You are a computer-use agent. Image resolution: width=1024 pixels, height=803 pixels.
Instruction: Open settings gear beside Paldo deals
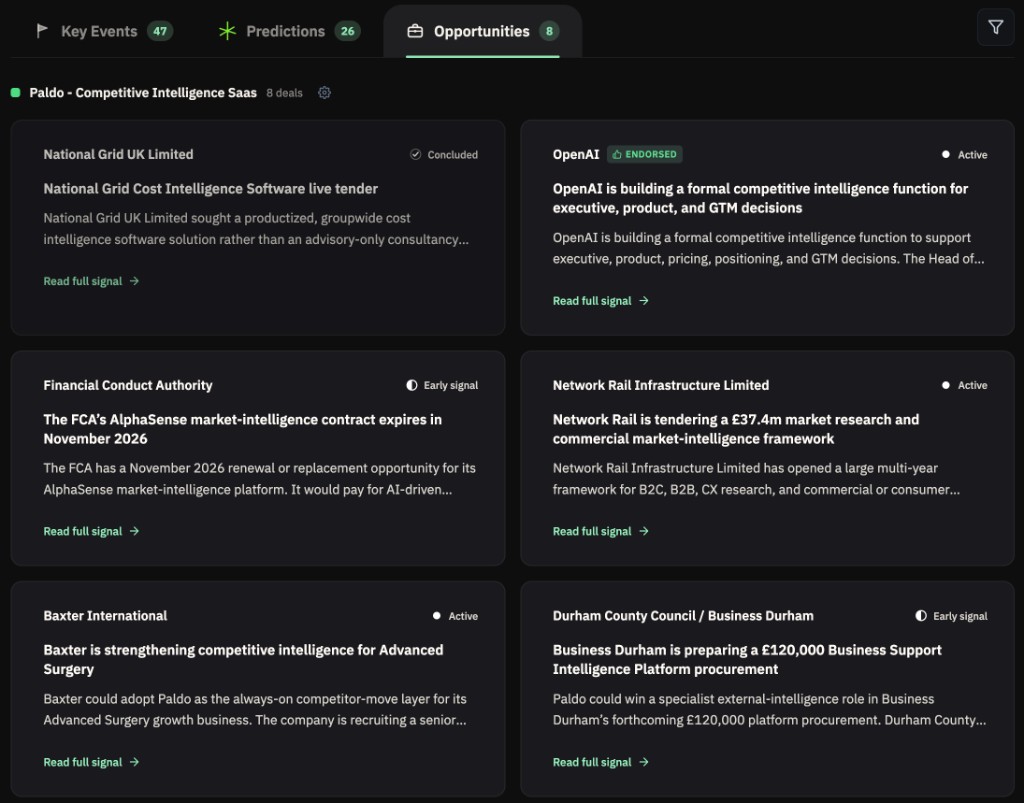(x=324, y=93)
